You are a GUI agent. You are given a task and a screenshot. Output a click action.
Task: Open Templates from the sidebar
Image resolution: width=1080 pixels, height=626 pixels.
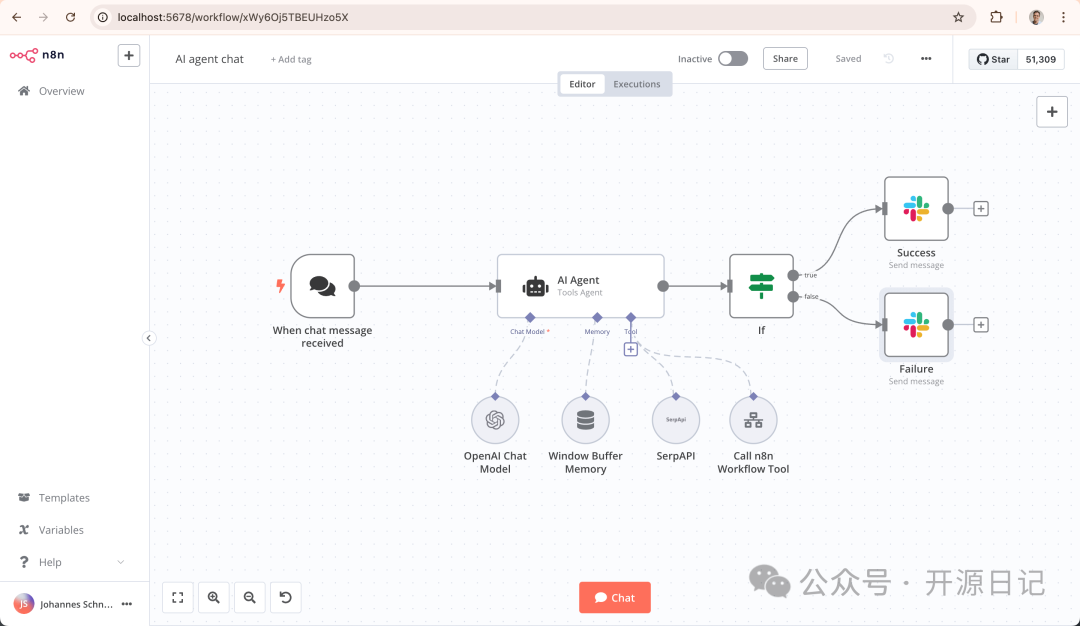point(64,498)
